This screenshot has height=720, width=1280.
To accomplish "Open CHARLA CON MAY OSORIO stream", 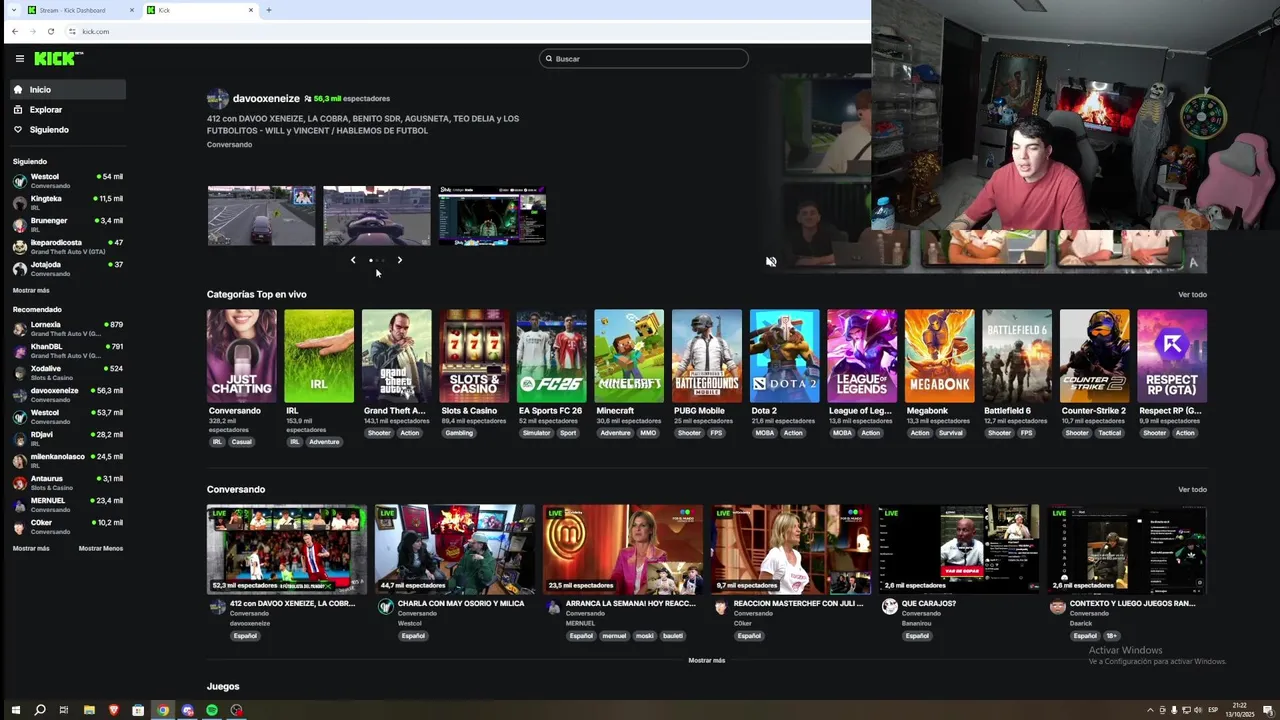I will click(x=455, y=549).
